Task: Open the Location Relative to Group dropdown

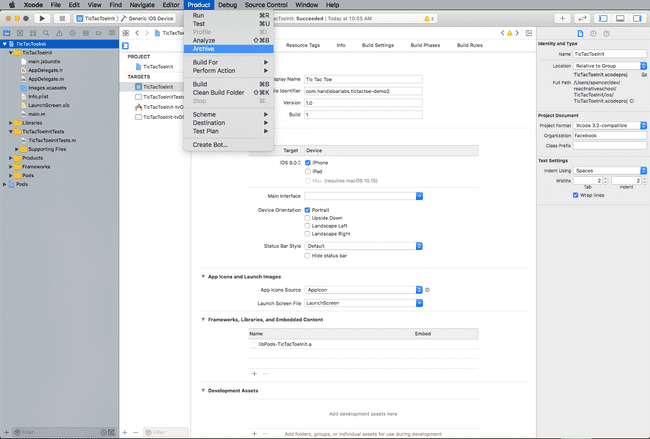Action: [610, 65]
